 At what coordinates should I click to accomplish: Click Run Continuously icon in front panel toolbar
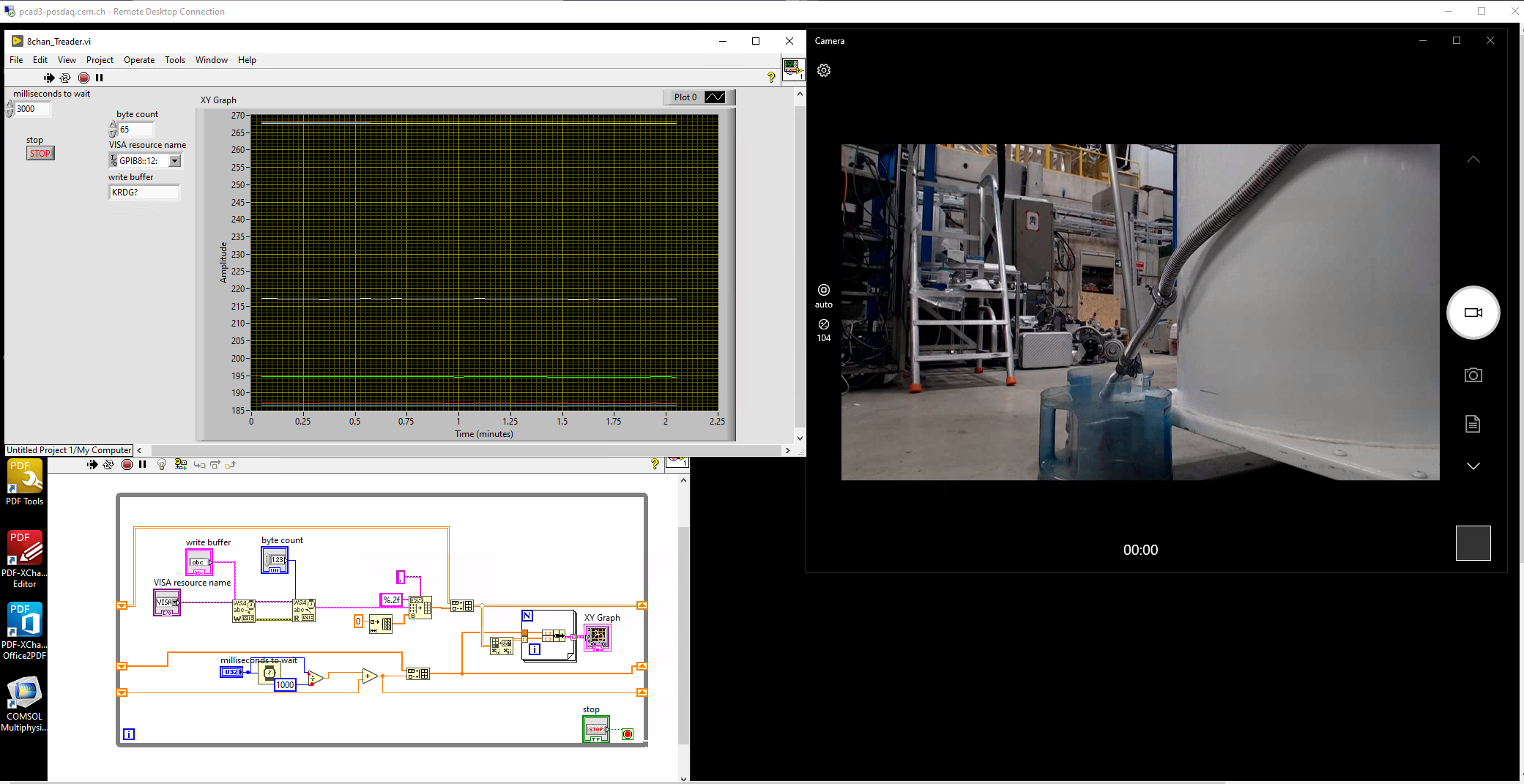pyautogui.click(x=65, y=78)
